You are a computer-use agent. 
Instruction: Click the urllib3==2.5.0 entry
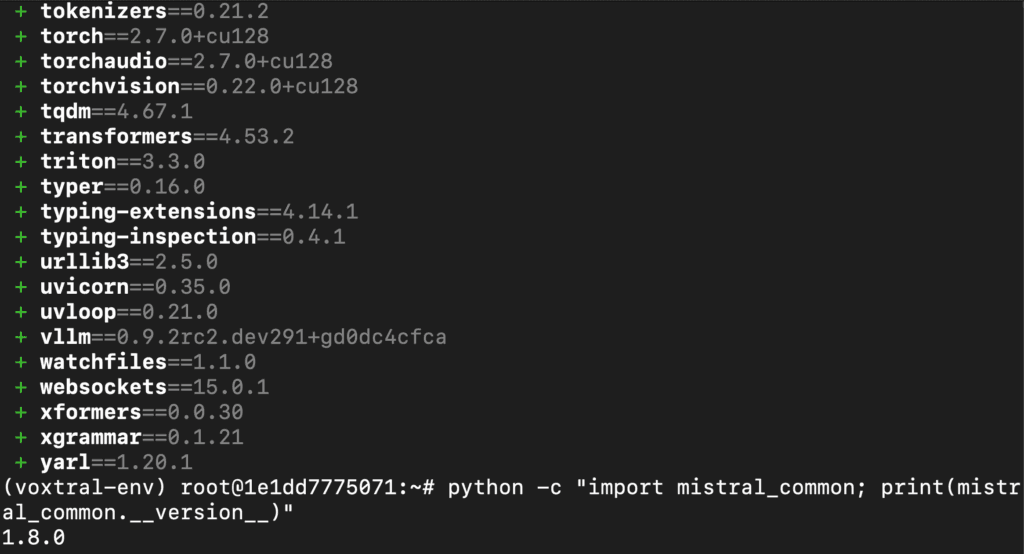129,262
